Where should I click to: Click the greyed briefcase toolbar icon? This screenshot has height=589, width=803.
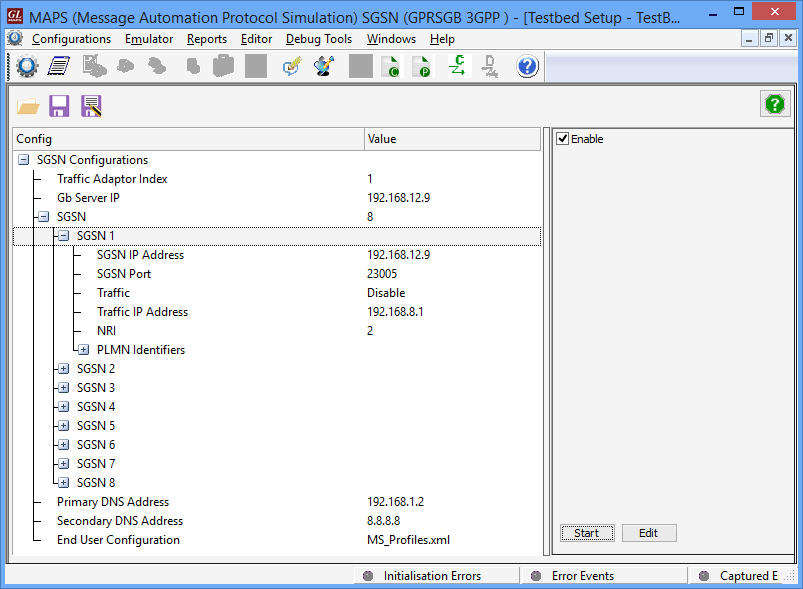pyautogui.click(x=223, y=67)
